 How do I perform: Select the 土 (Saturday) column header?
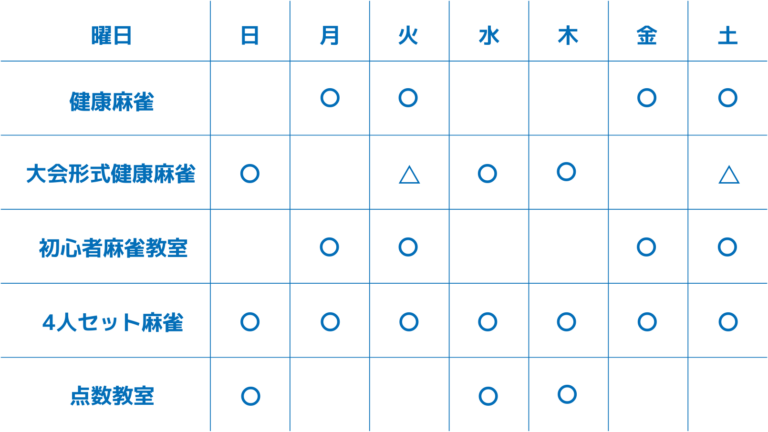coord(728,35)
